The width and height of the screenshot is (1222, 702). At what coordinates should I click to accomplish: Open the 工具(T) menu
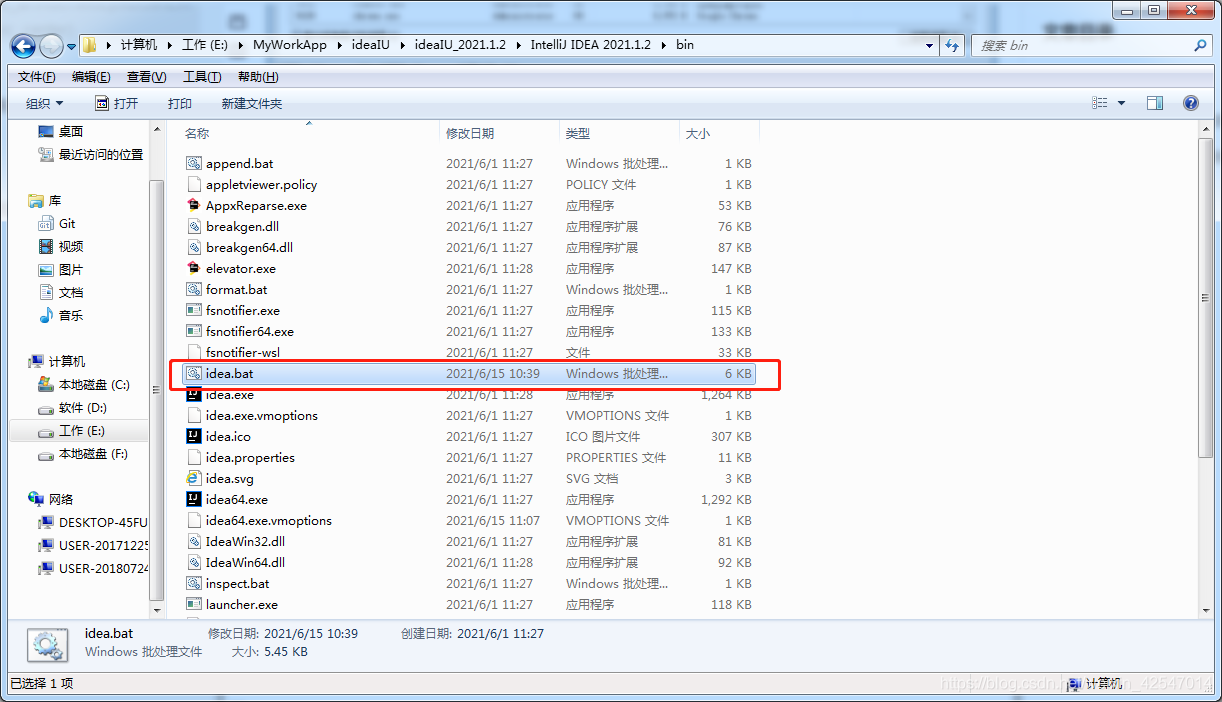(202, 77)
